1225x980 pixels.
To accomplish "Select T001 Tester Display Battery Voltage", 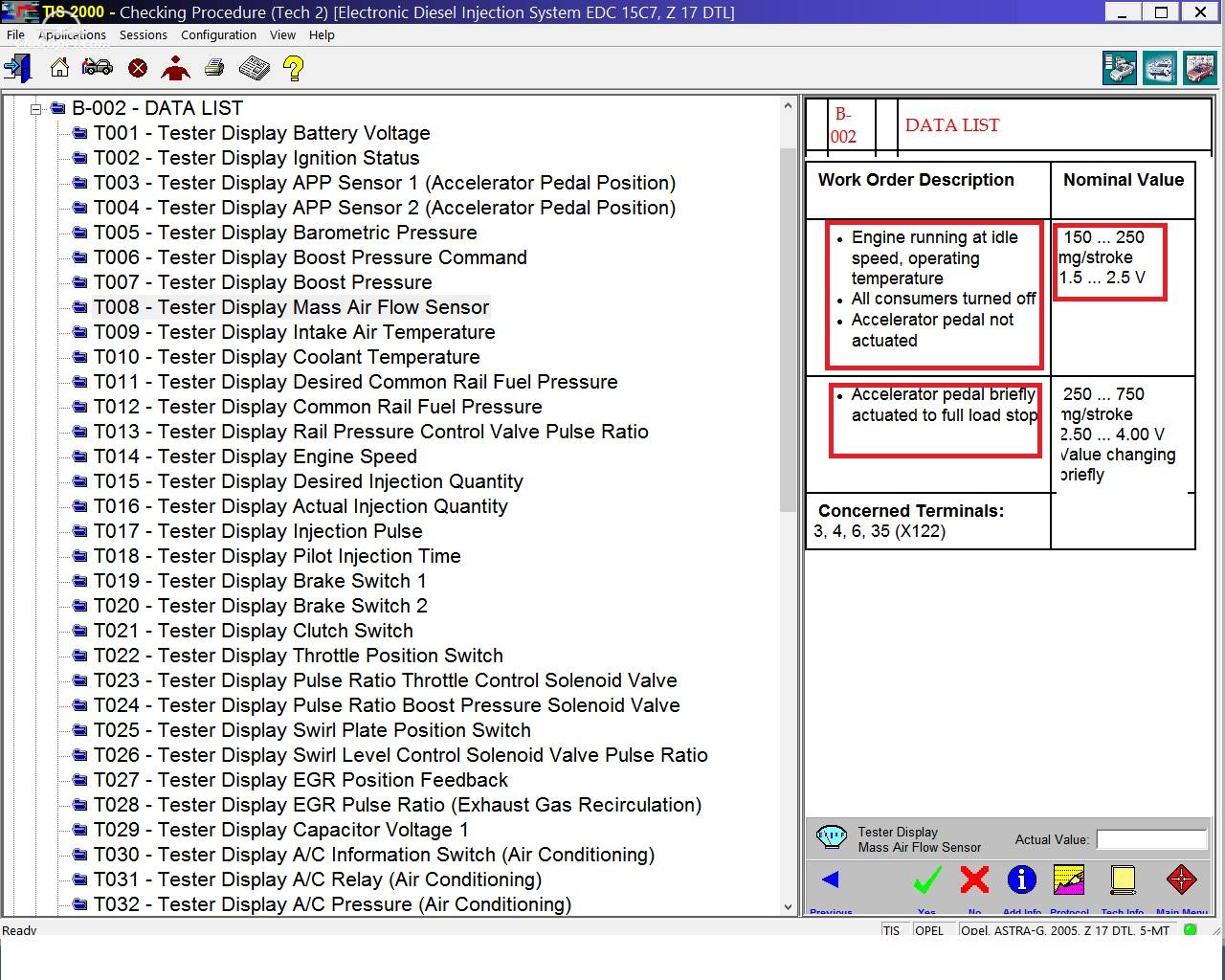I will pyautogui.click(x=261, y=133).
